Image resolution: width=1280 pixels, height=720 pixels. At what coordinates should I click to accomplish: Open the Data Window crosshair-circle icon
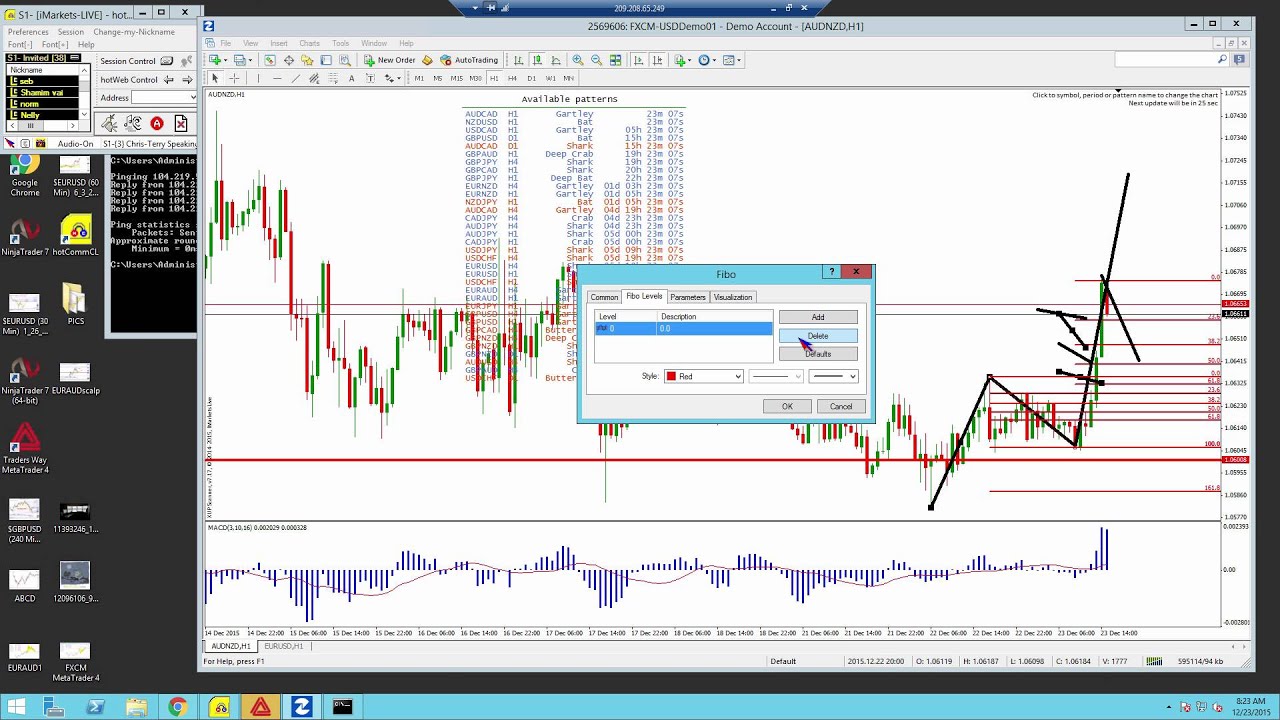coord(289,60)
